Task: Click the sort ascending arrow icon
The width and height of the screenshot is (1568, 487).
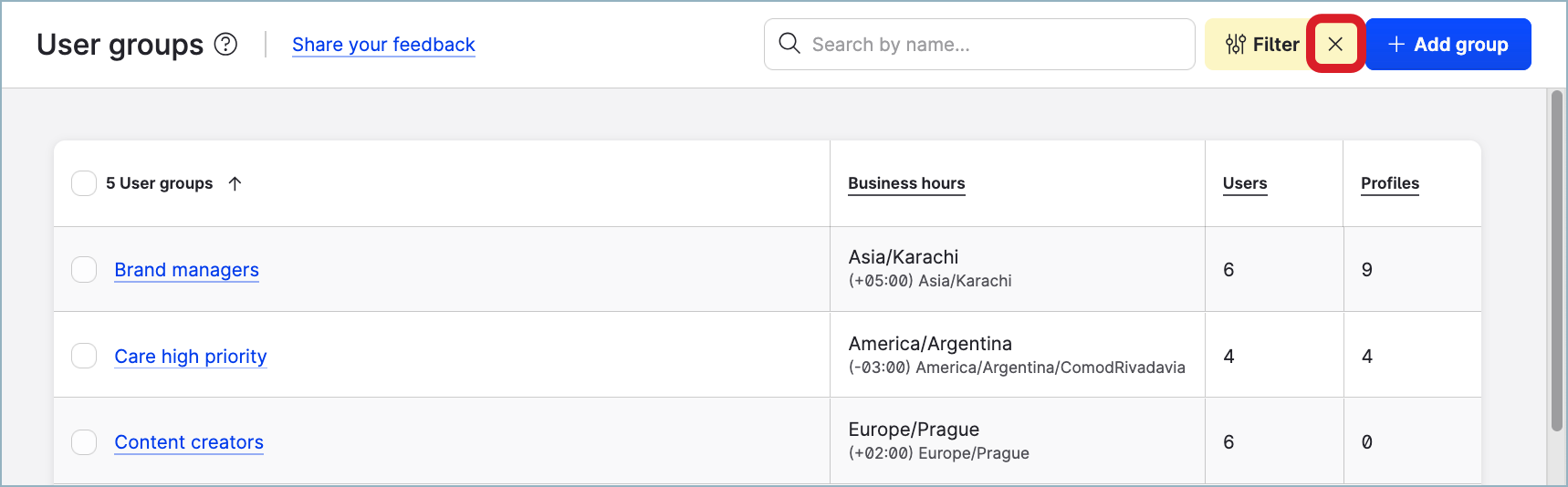Action: pos(235,183)
